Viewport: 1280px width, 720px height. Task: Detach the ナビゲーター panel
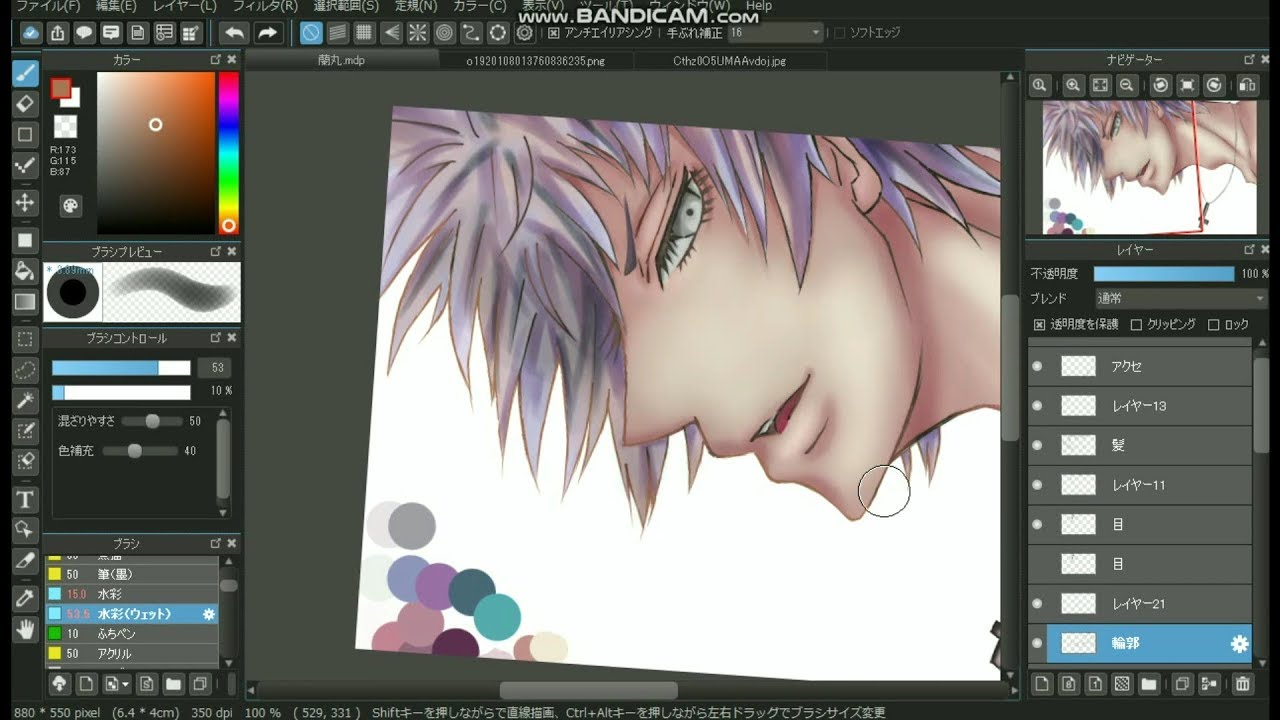(x=1248, y=60)
